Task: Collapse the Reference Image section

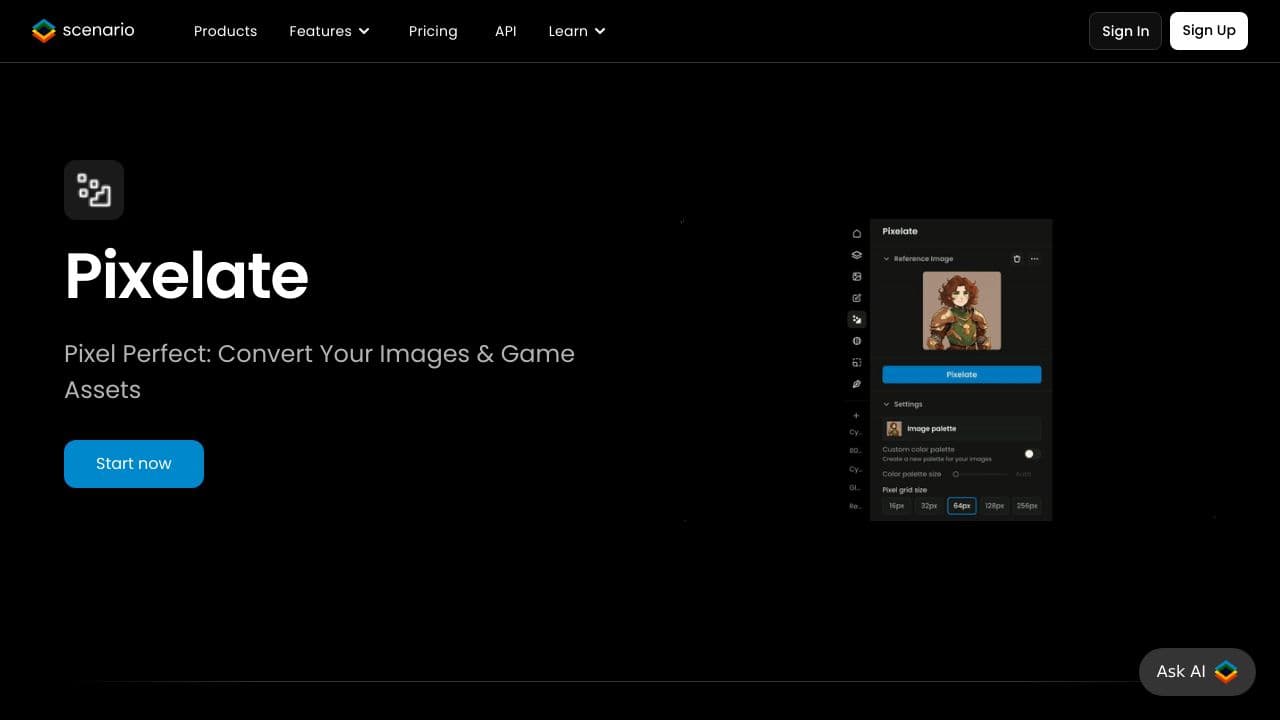Action: tap(886, 259)
